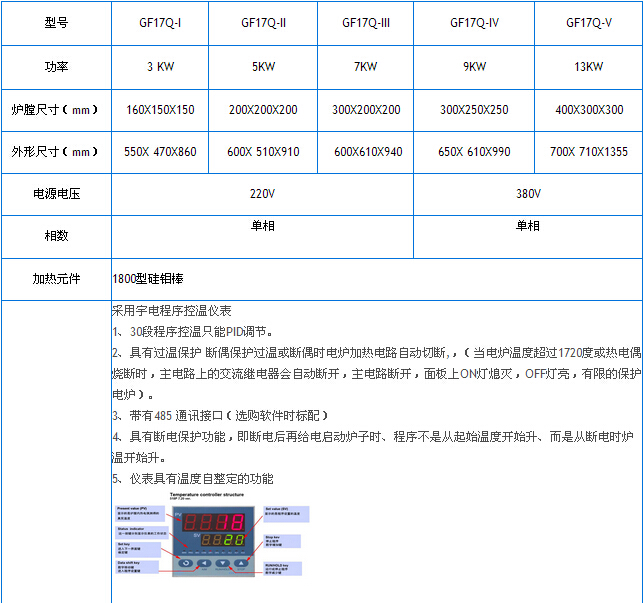Click the 'Stop key' callout label
Image resolution: width=644 pixels, height=603 pixels.
[282, 541]
